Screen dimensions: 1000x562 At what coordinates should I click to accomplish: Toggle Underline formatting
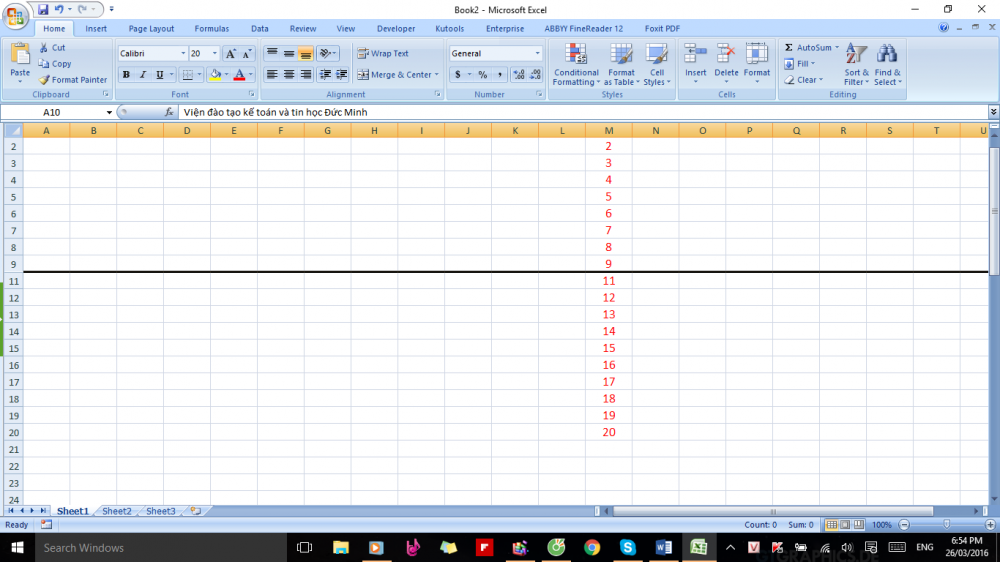(159, 75)
